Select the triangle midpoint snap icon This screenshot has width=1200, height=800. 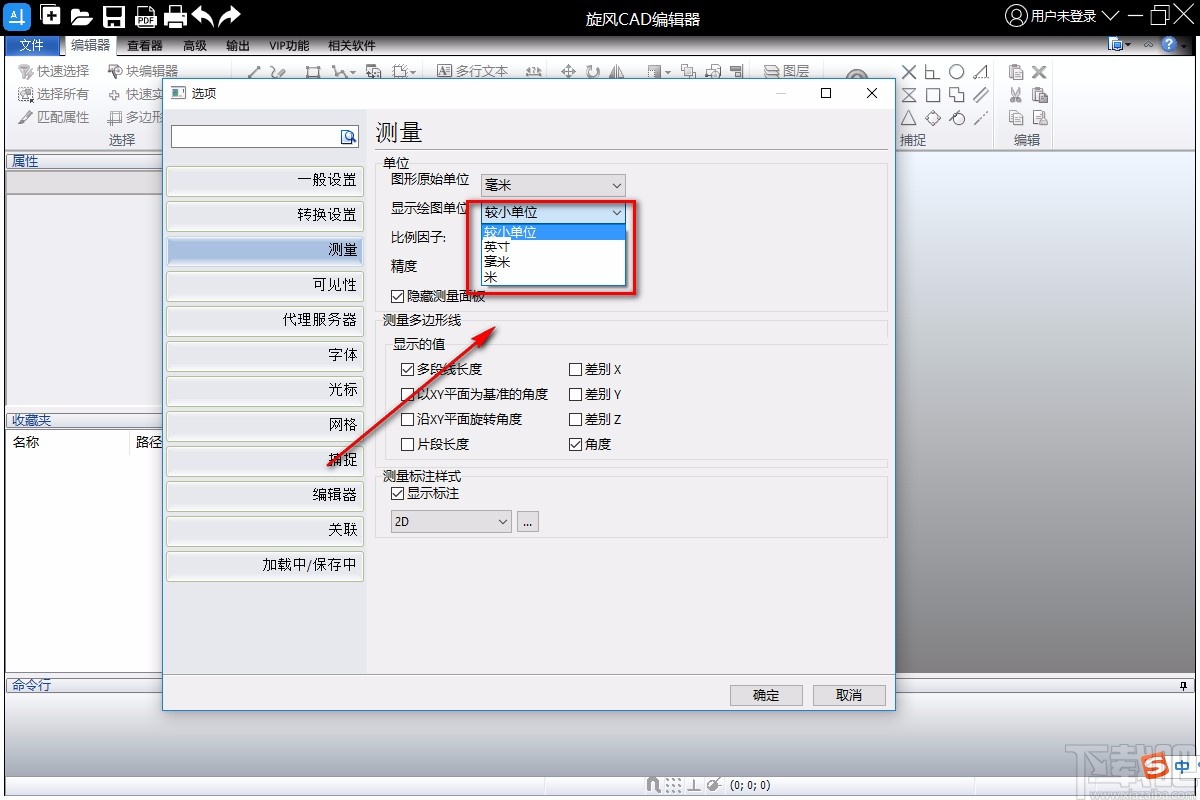coord(909,118)
